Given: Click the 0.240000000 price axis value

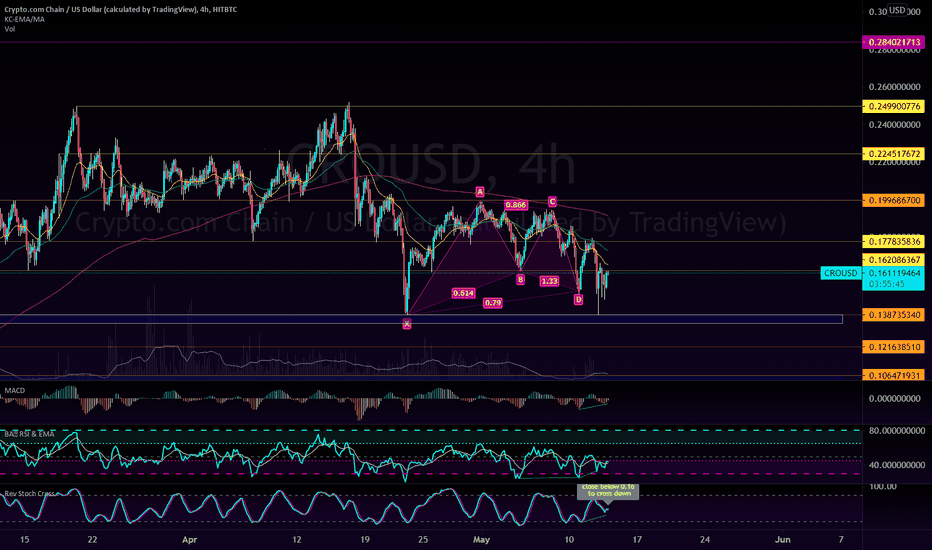Looking at the screenshot, I should click(895, 125).
